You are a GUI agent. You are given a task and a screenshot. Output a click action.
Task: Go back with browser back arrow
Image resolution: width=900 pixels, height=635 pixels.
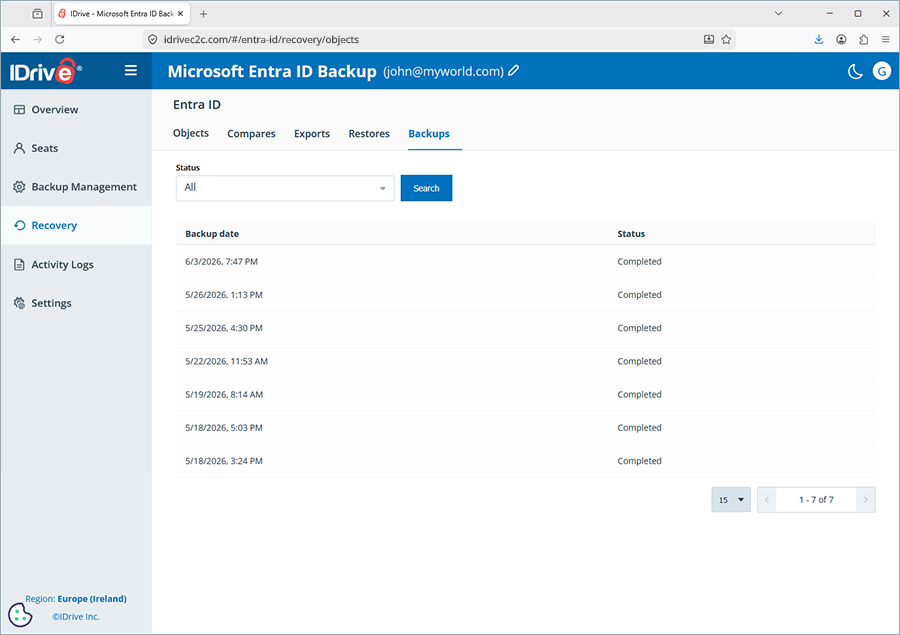tap(15, 40)
